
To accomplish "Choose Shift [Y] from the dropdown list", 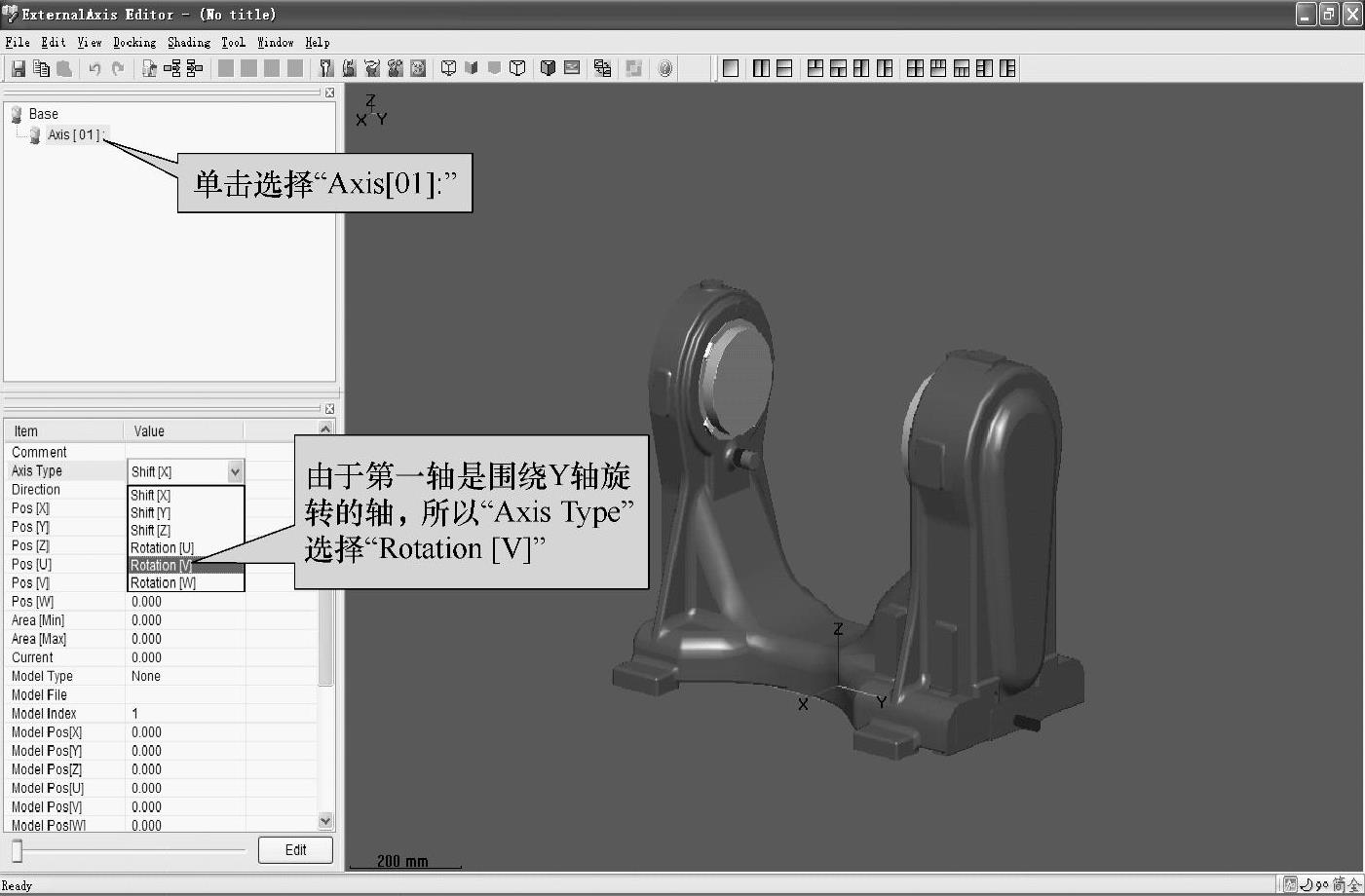I will [185, 512].
